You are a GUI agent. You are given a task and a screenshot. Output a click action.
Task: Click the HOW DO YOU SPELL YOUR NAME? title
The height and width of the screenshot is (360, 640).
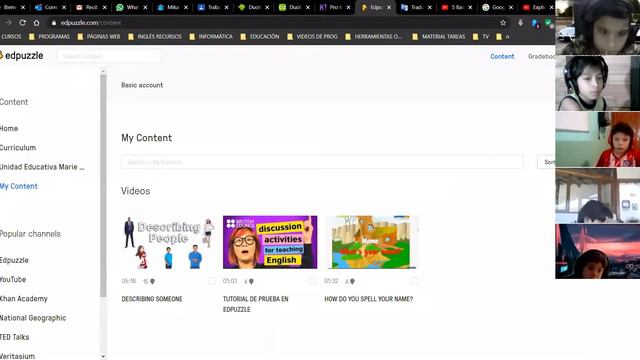(x=369, y=299)
